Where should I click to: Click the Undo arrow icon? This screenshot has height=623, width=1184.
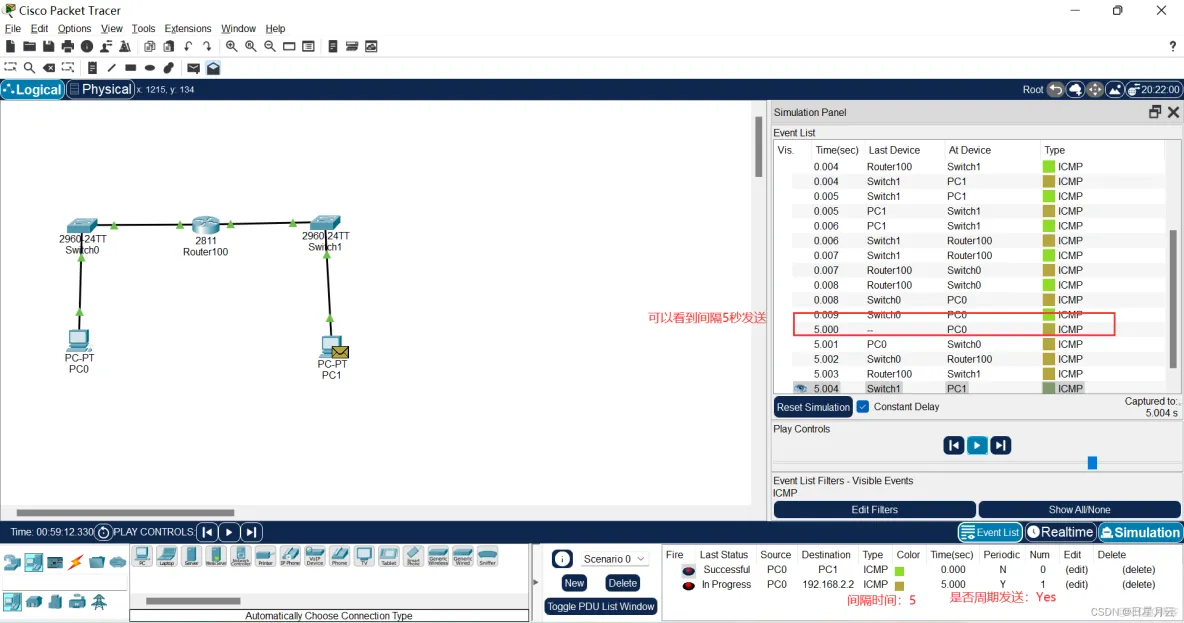click(188, 47)
